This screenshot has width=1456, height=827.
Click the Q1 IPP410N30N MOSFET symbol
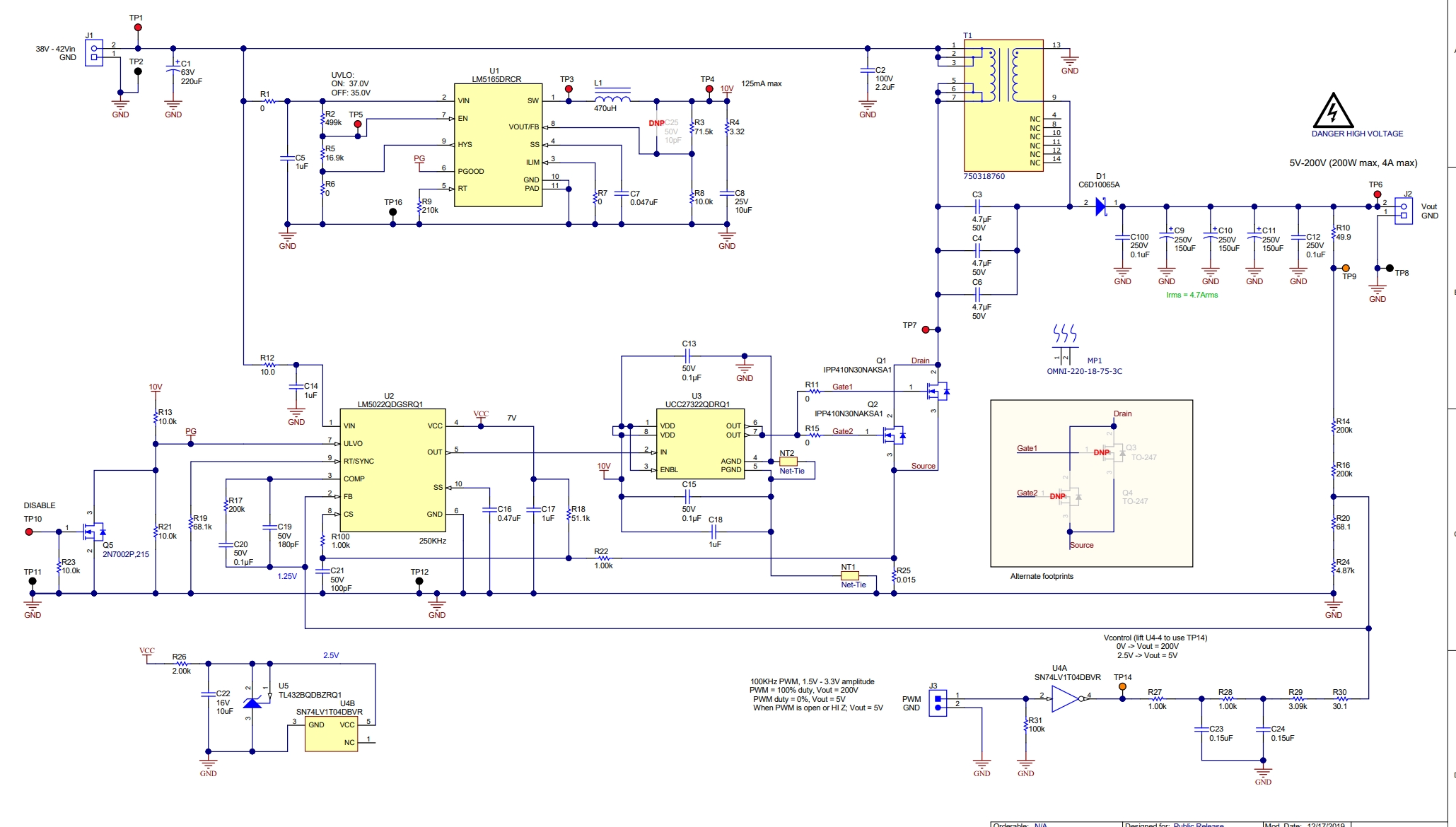[x=938, y=390]
